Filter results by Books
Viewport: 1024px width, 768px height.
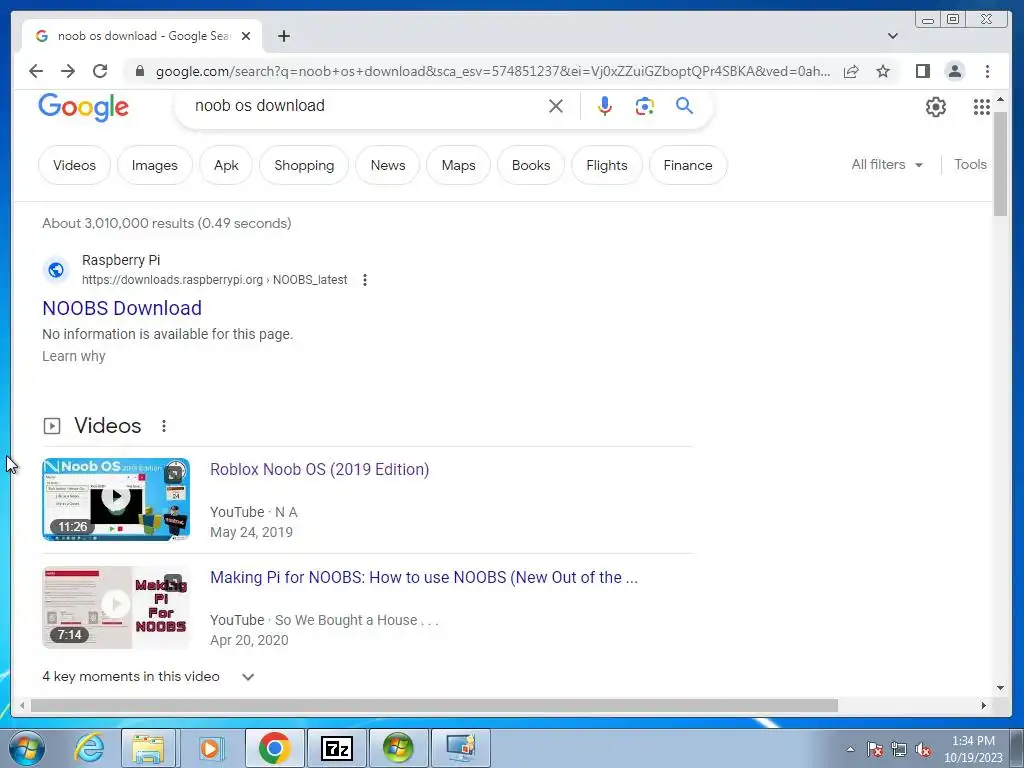click(531, 165)
